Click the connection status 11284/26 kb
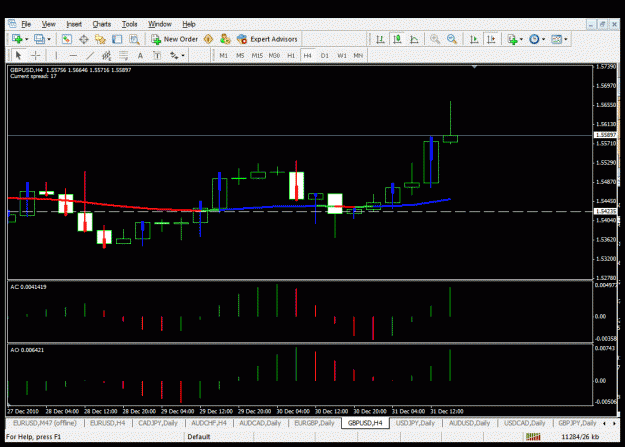 pyautogui.click(x=580, y=437)
